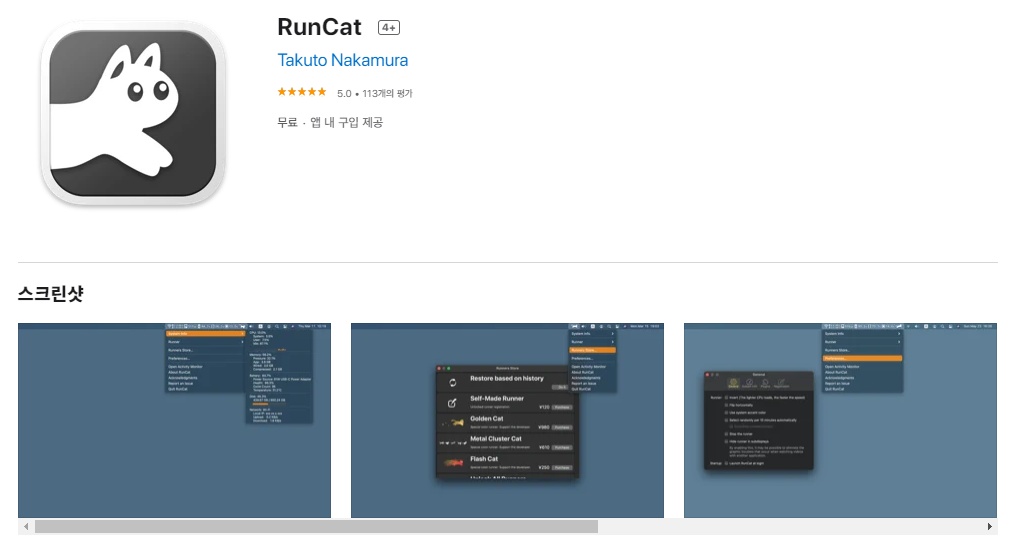Click the 스크린샷 section heading

[51, 294]
